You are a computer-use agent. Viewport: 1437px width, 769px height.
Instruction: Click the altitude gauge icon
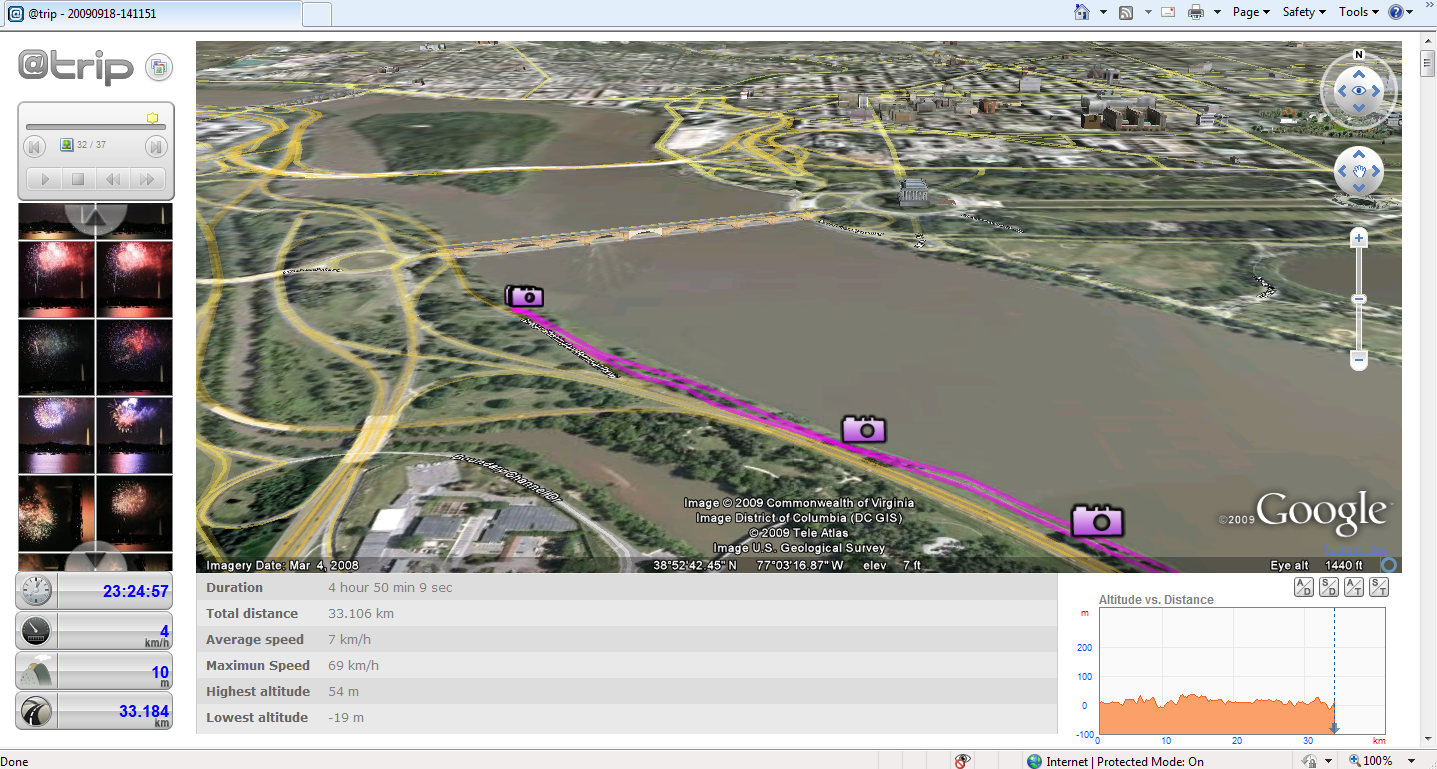click(x=36, y=671)
